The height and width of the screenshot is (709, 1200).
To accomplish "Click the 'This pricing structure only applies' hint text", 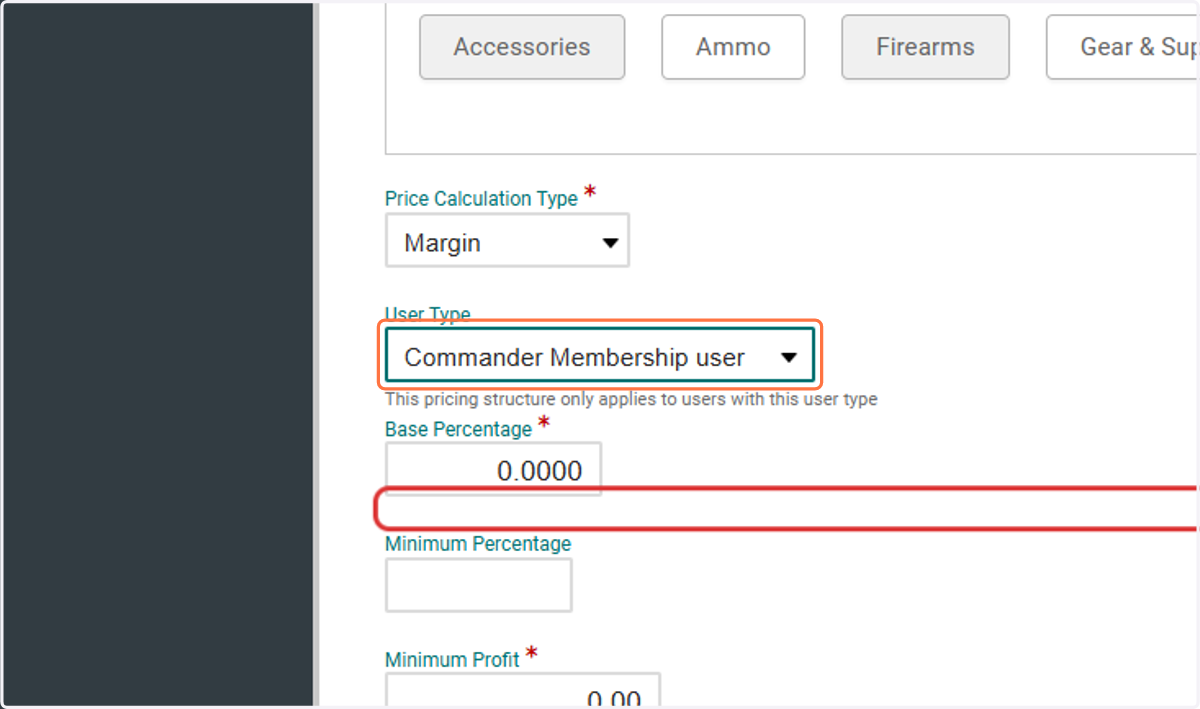I will pyautogui.click(x=631, y=399).
